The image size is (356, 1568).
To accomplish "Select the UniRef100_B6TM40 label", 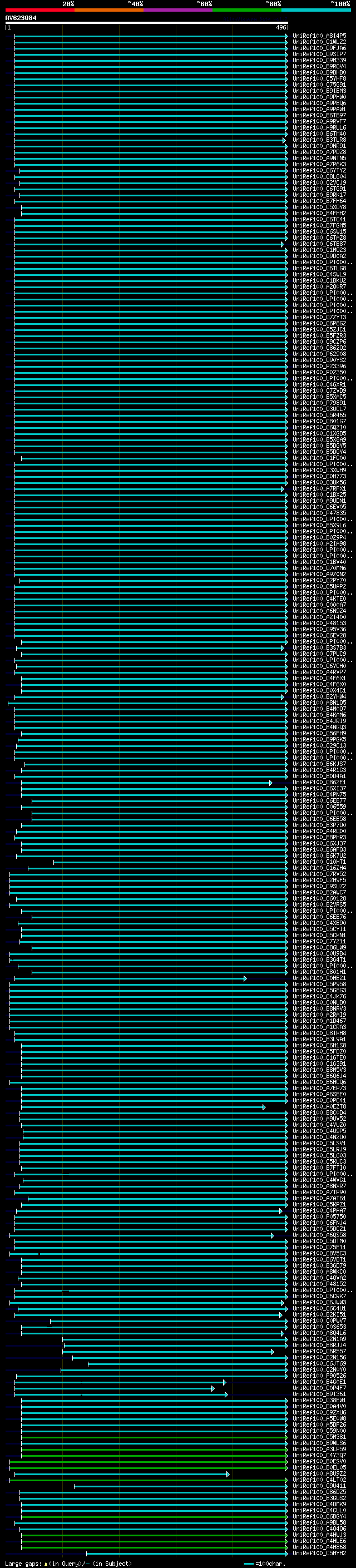I will [x=319, y=134].
